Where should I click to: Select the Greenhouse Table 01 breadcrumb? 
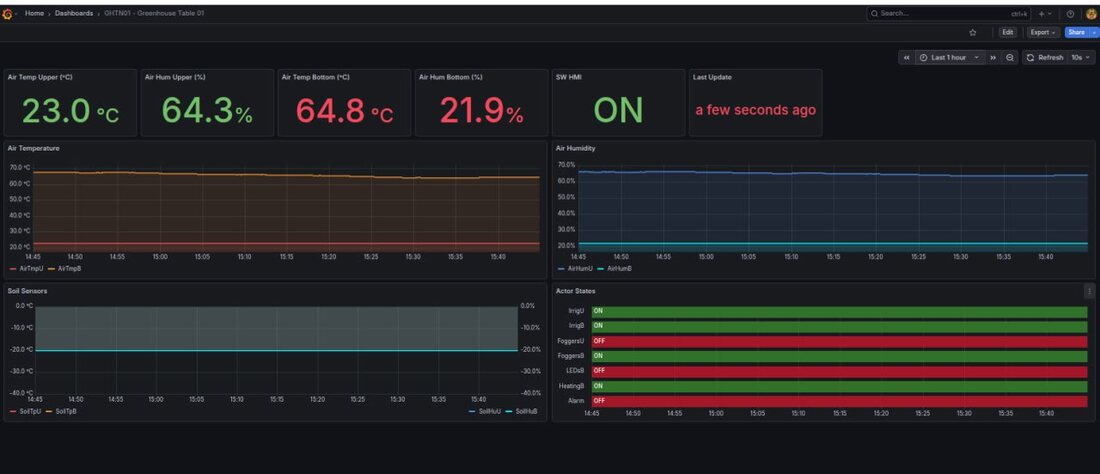tap(154, 13)
